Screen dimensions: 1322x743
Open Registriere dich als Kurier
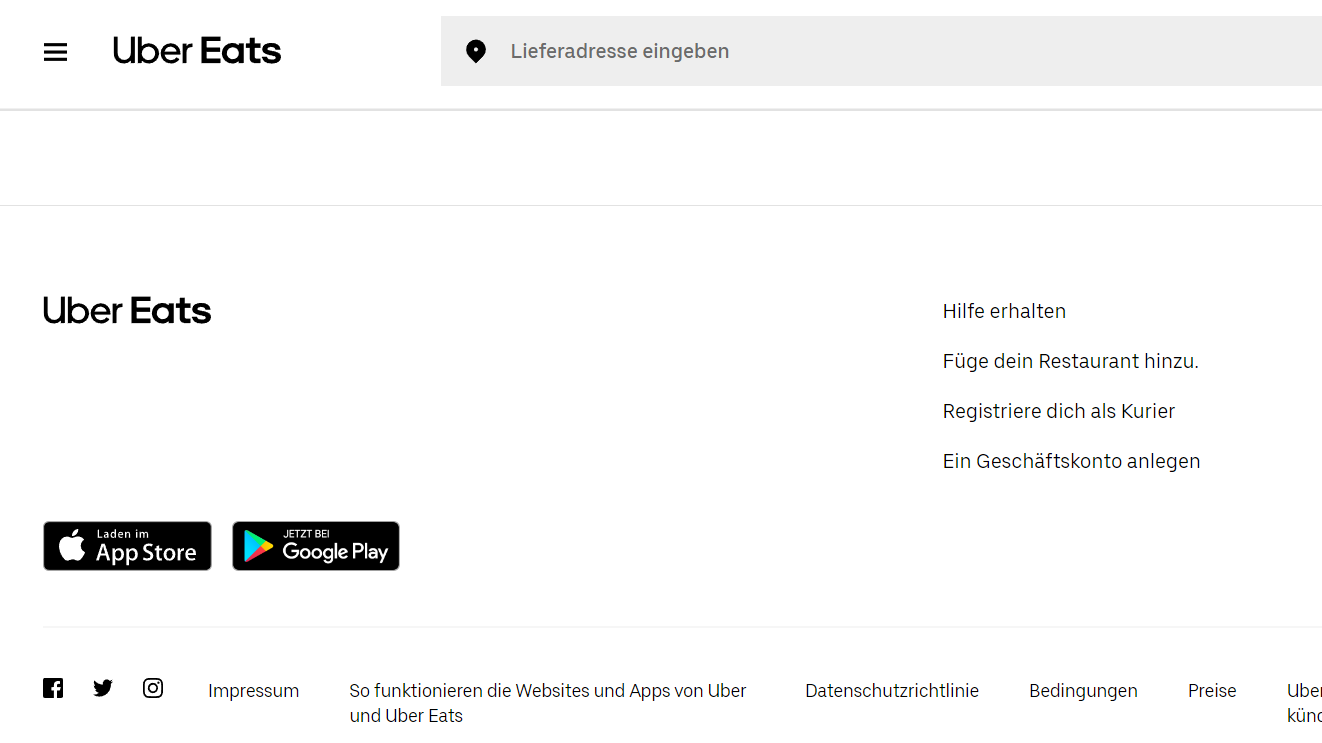(1059, 410)
